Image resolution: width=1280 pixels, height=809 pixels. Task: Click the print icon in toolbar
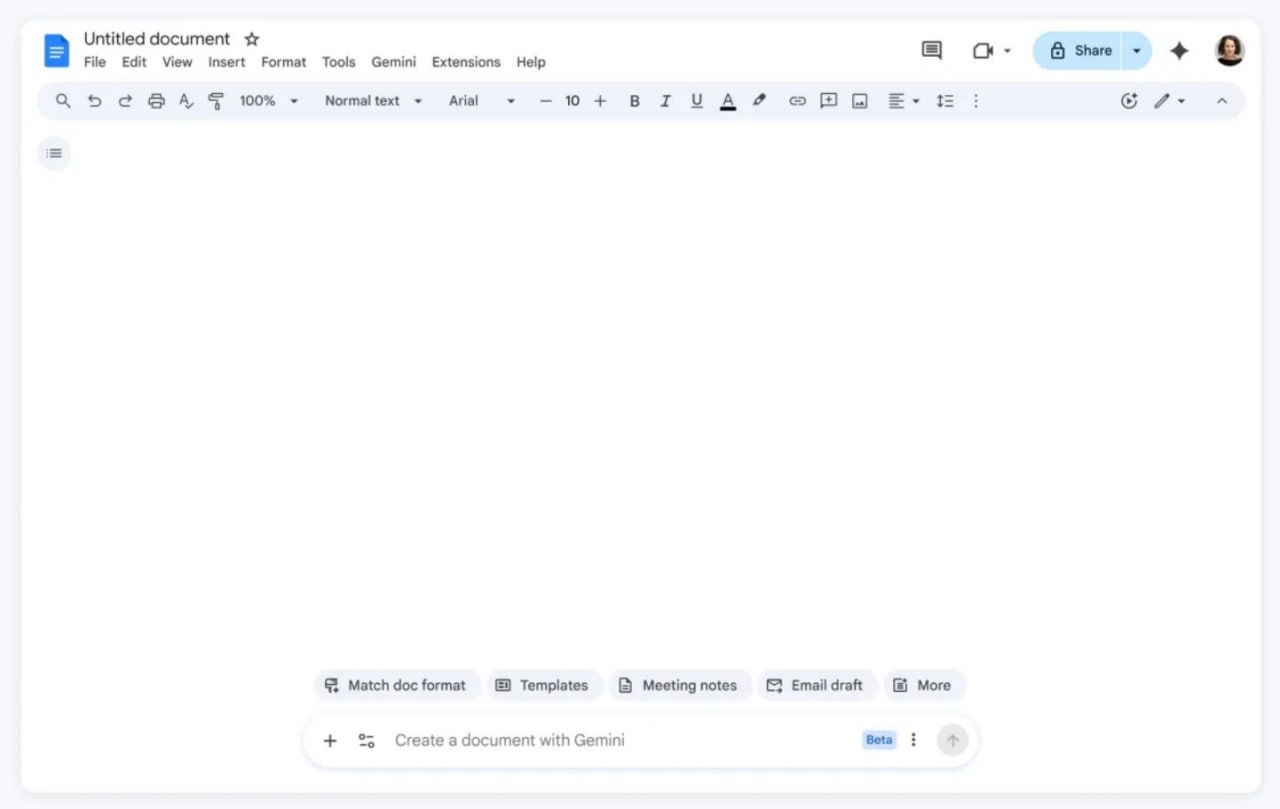pyautogui.click(x=156, y=101)
